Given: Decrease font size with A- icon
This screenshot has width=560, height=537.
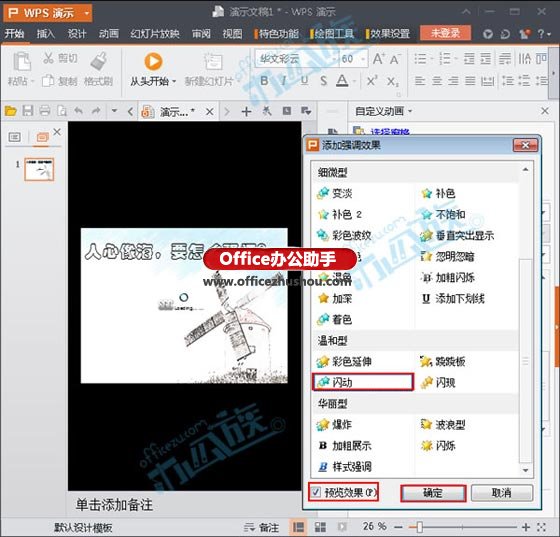Looking at the screenshot, I should click(395, 59).
